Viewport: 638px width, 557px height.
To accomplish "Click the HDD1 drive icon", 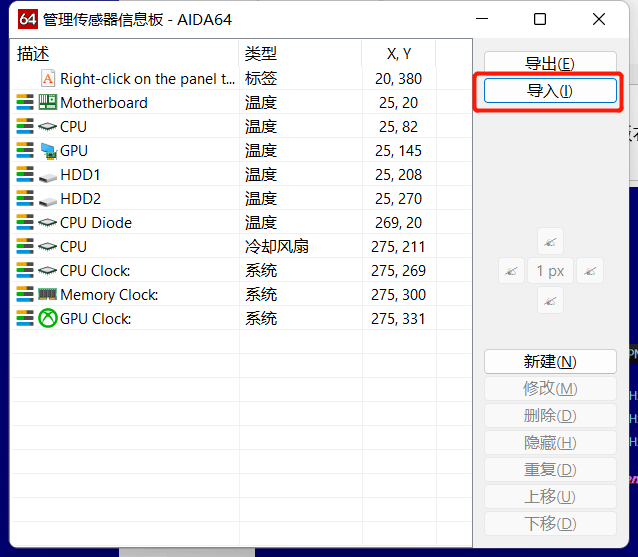I will point(48,177).
